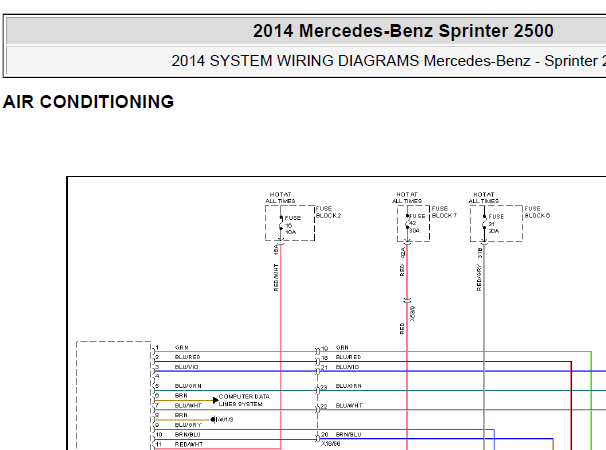606x450 pixels.
Task: Click the 'AIR CONDITIONING' heading
Action: pos(89,102)
